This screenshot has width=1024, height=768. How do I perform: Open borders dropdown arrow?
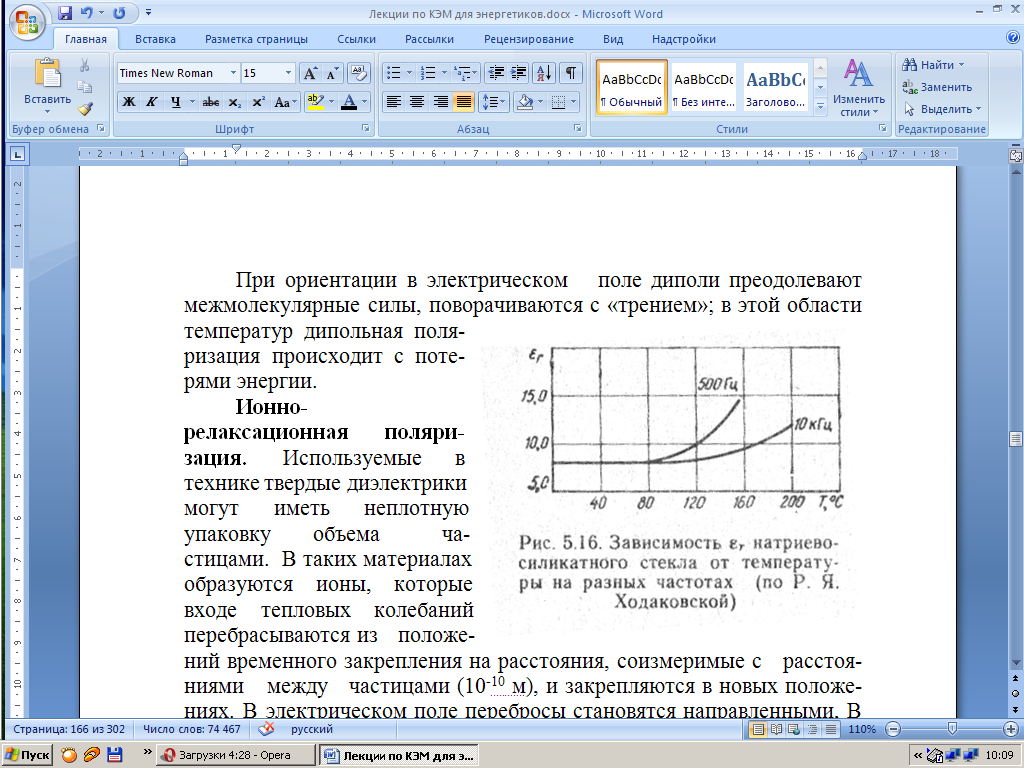pos(573,102)
